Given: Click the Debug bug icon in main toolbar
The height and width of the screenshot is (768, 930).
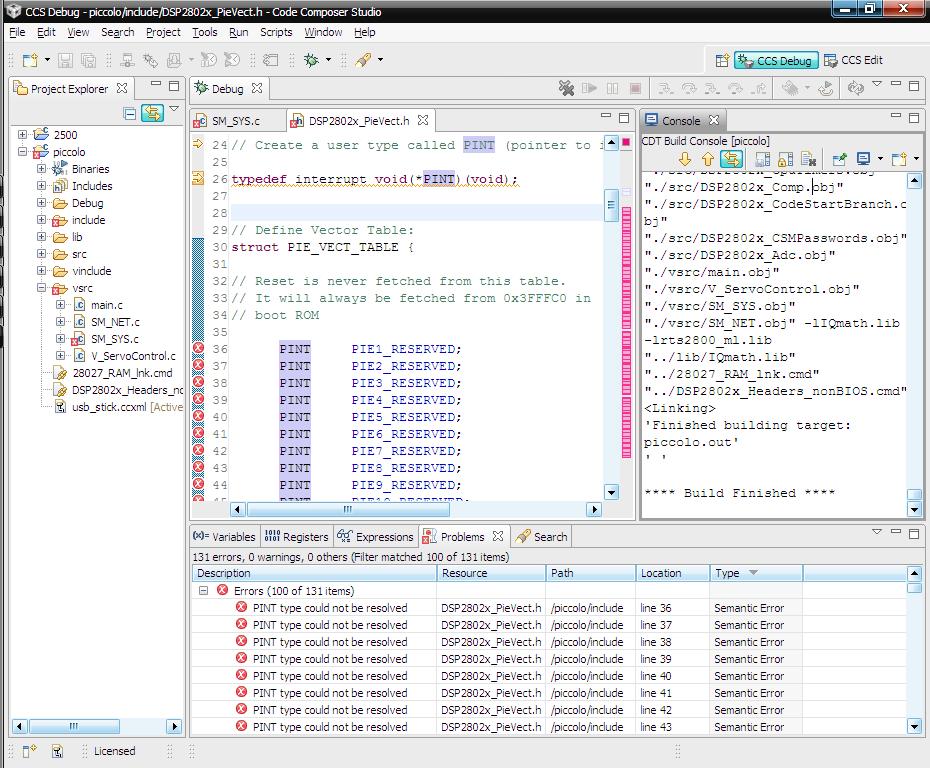Looking at the screenshot, I should coord(312,60).
